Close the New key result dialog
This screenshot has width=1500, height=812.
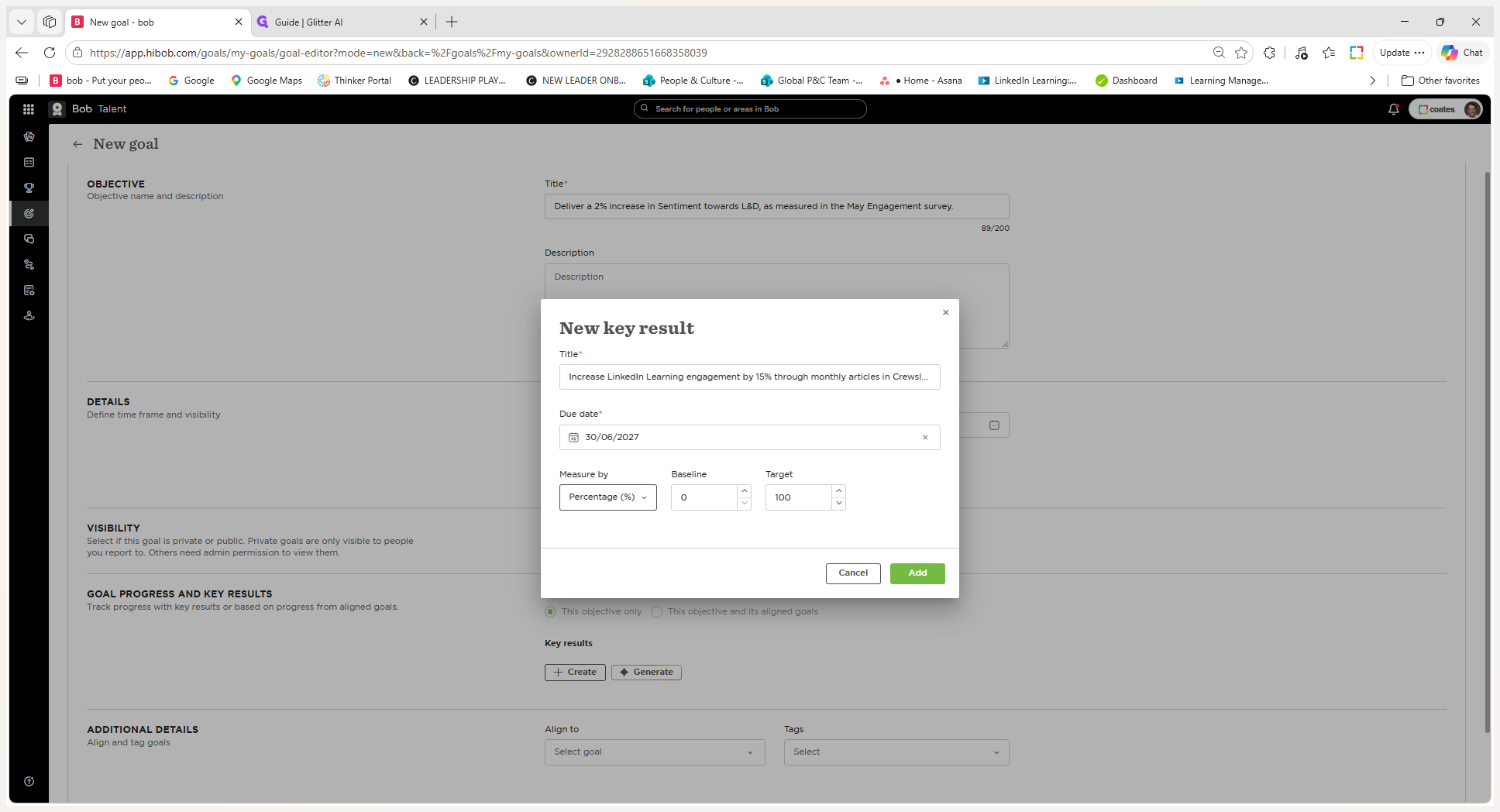click(x=945, y=312)
